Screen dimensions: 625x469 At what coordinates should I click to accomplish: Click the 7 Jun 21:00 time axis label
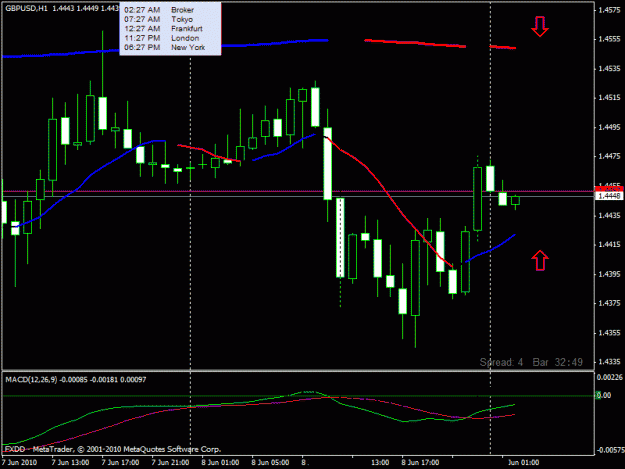click(171, 463)
